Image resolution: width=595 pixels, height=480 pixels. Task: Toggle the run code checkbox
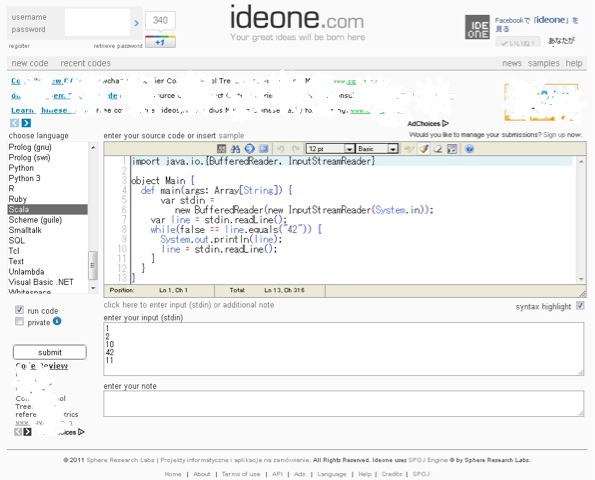[19, 310]
